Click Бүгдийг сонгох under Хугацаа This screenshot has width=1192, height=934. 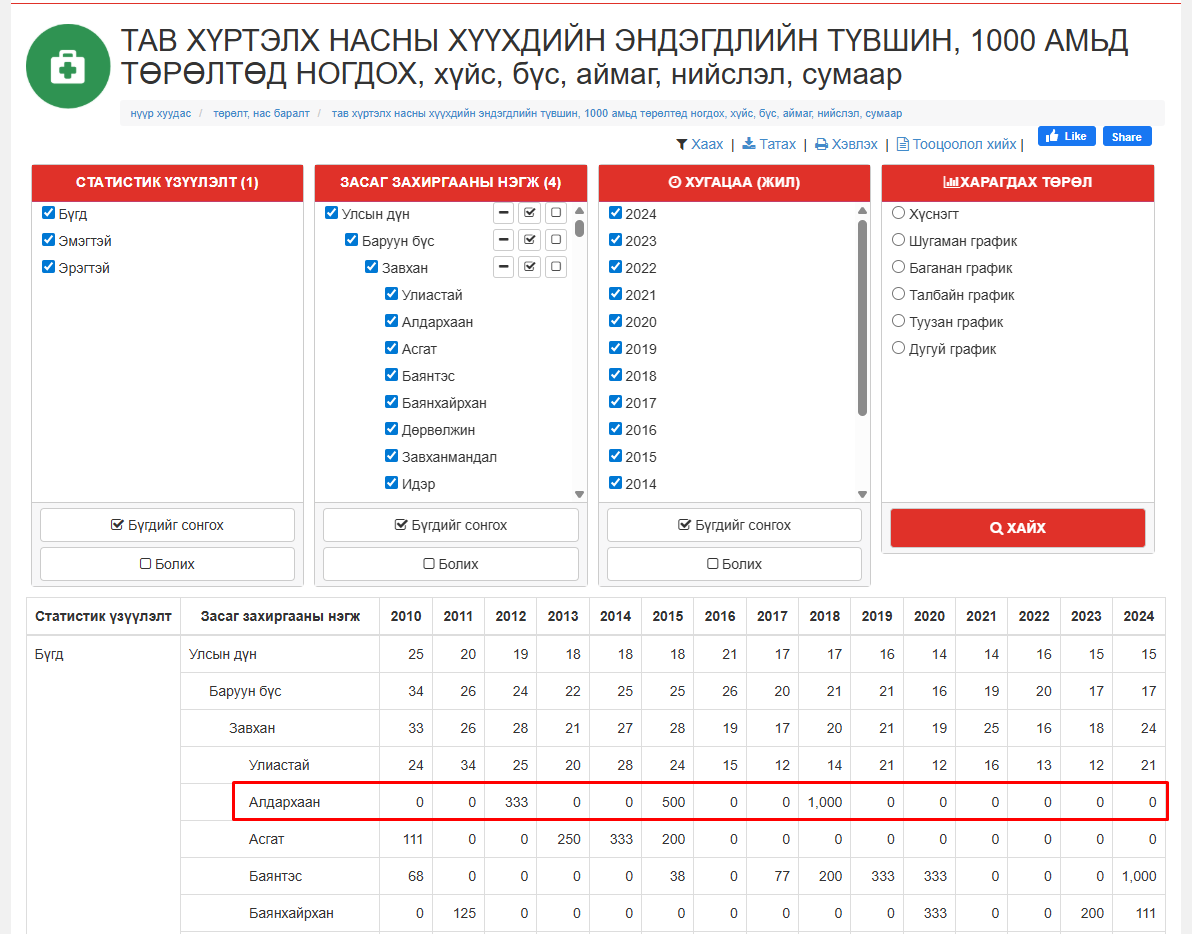coord(734,525)
